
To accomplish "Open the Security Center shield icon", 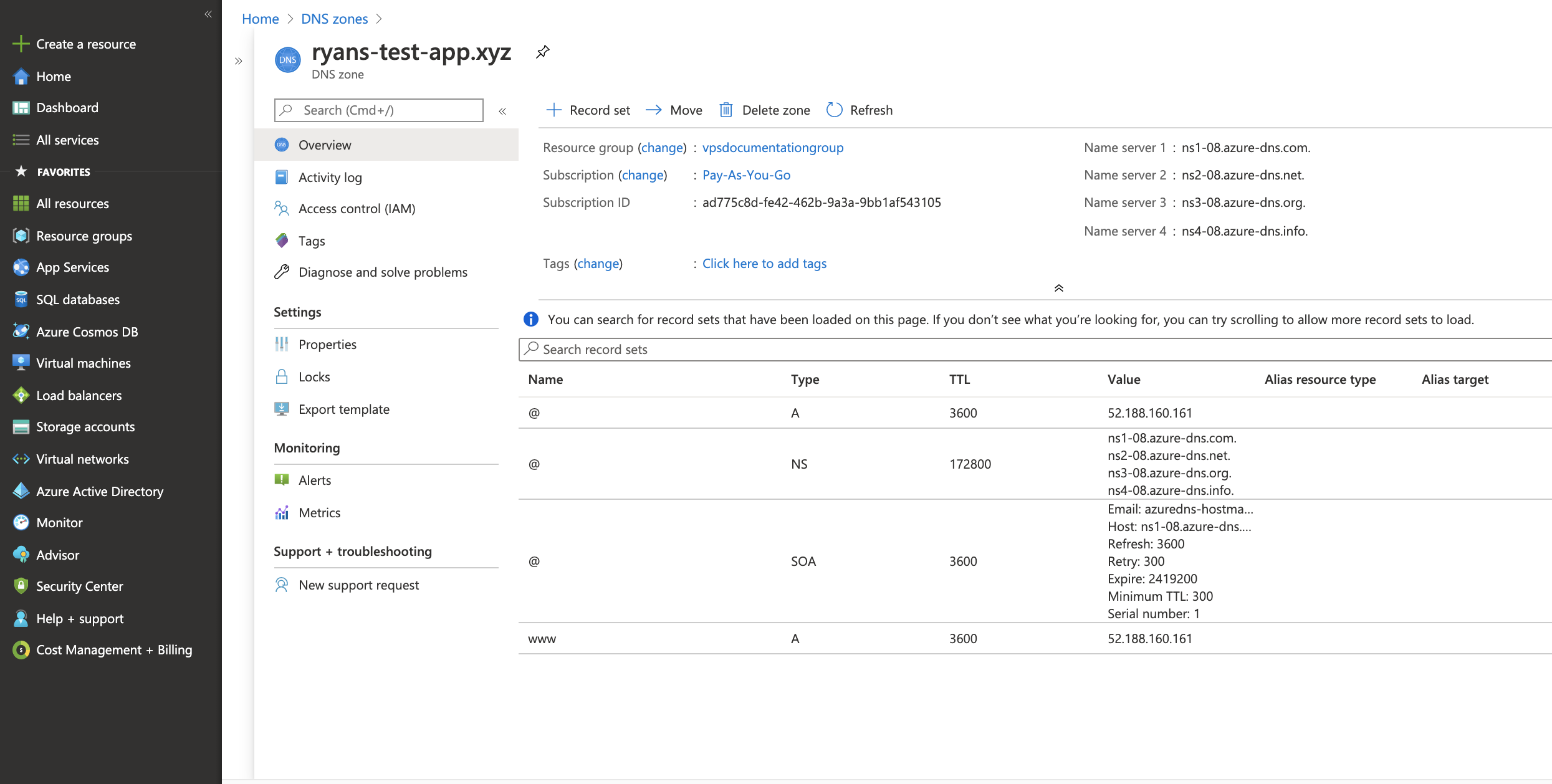I will click(21, 586).
